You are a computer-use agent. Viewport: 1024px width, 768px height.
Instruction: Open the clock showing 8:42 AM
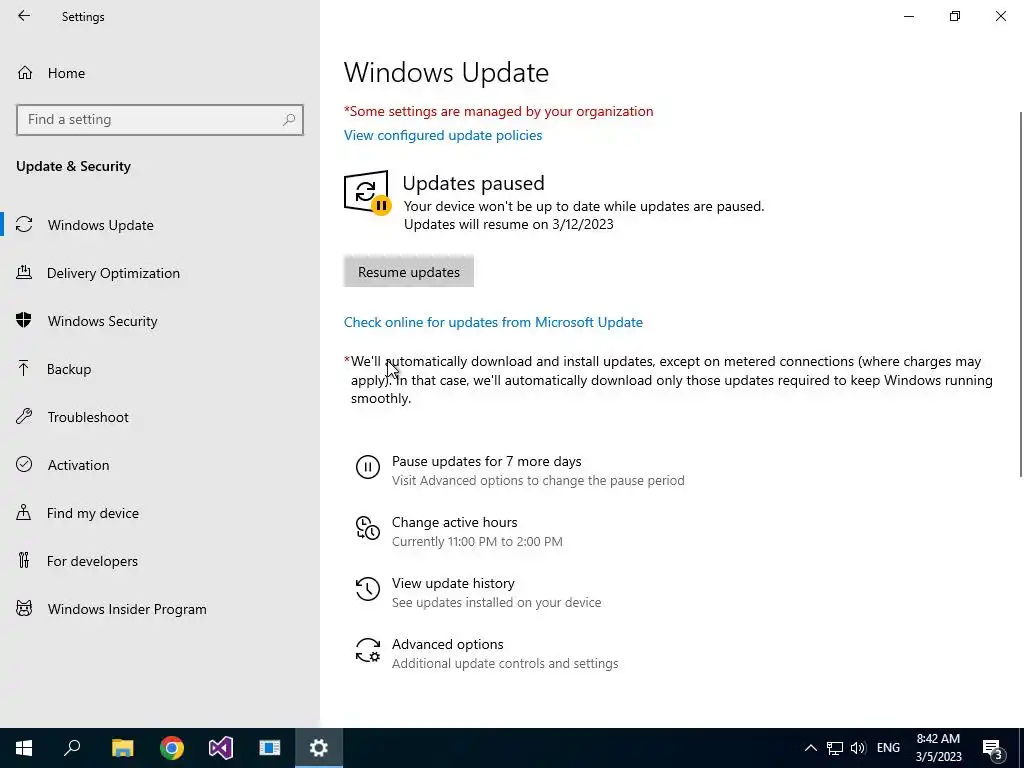(x=938, y=748)
